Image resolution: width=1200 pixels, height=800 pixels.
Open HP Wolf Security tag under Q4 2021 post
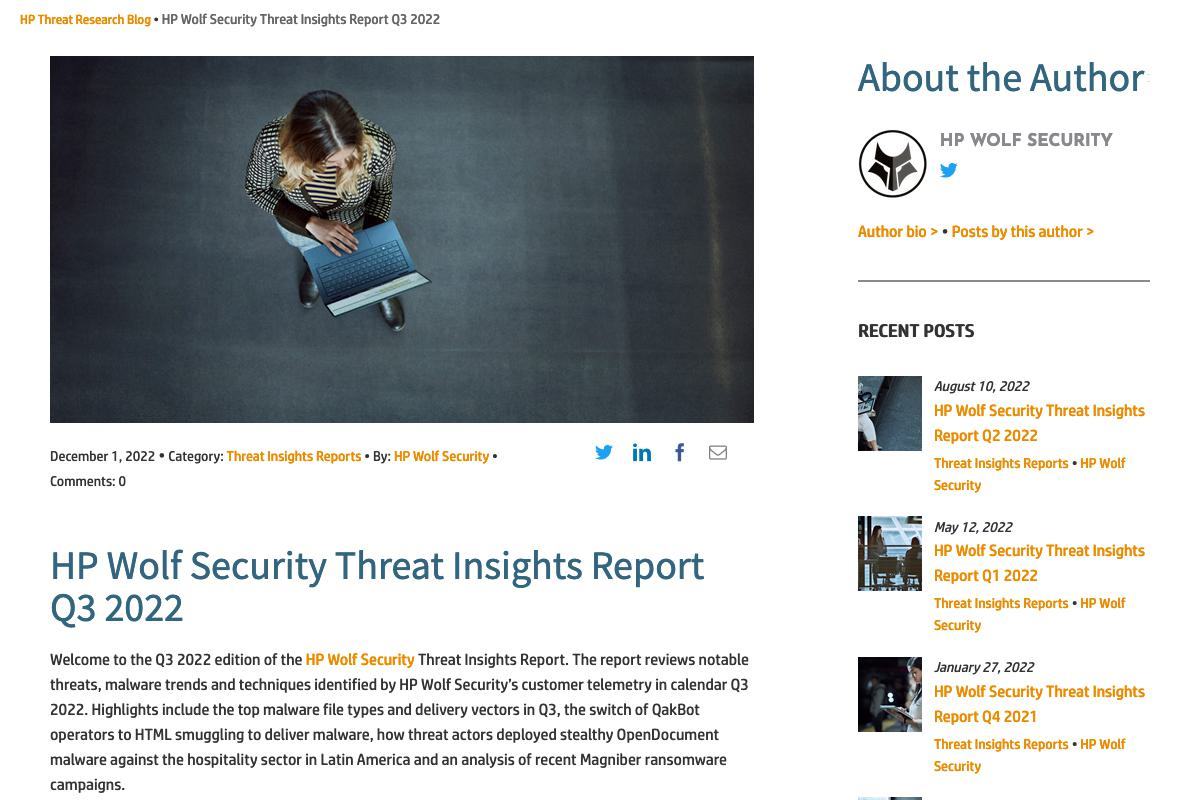pos(1030,755)
